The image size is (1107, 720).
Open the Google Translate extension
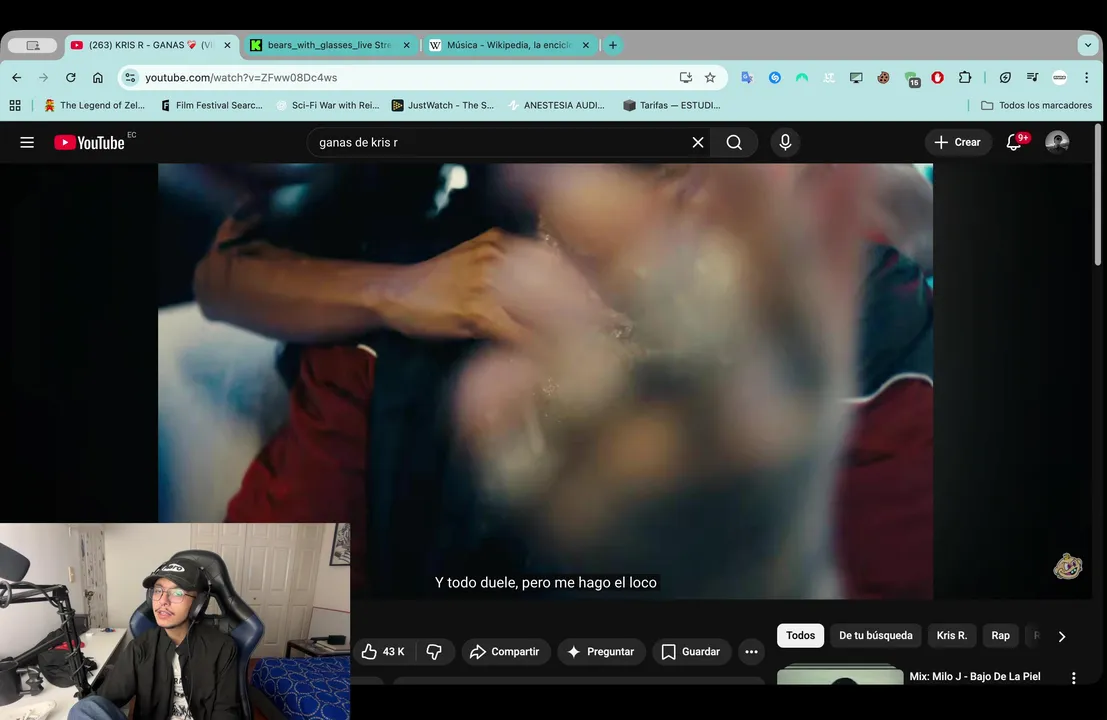747,78
